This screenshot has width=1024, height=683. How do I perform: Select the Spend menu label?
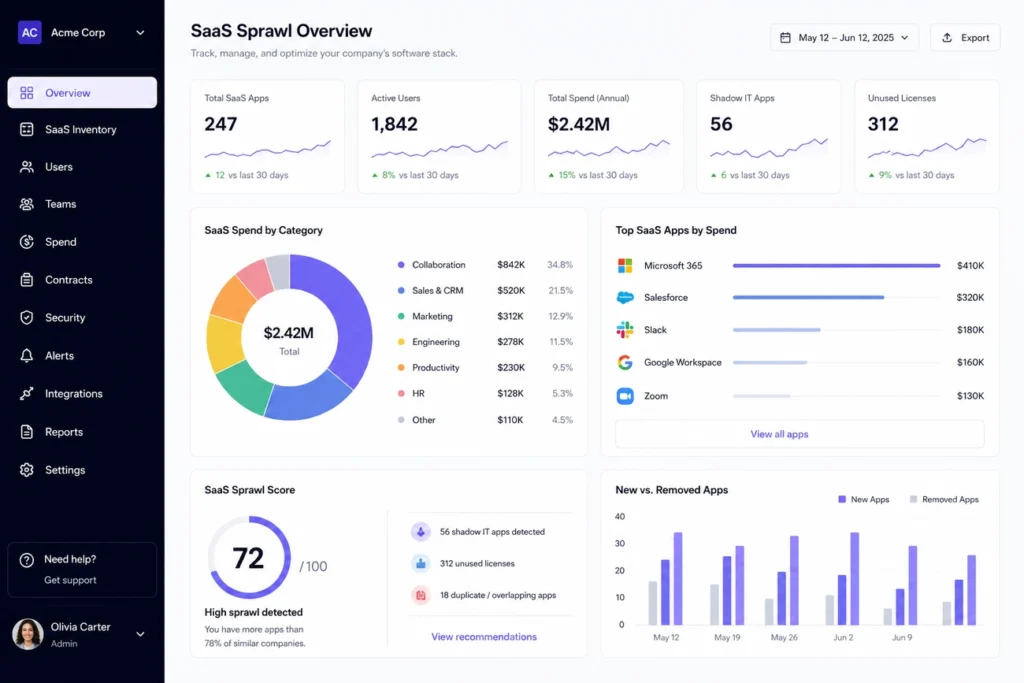(61, 242)
